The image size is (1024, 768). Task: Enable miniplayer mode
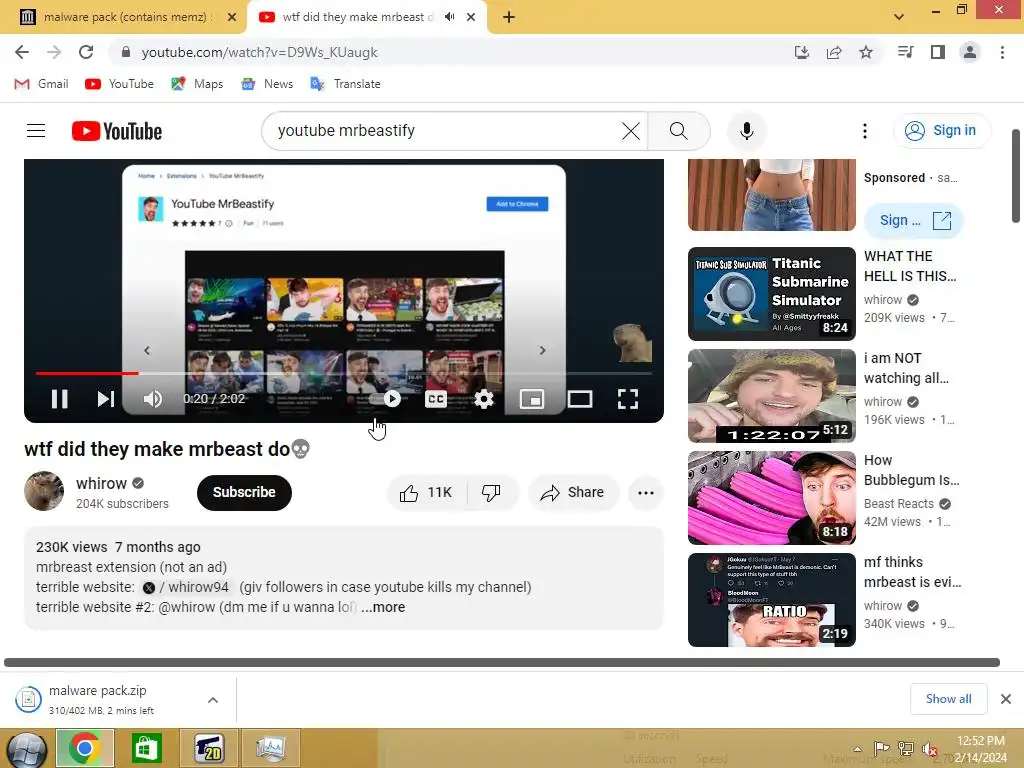[532, 398]
